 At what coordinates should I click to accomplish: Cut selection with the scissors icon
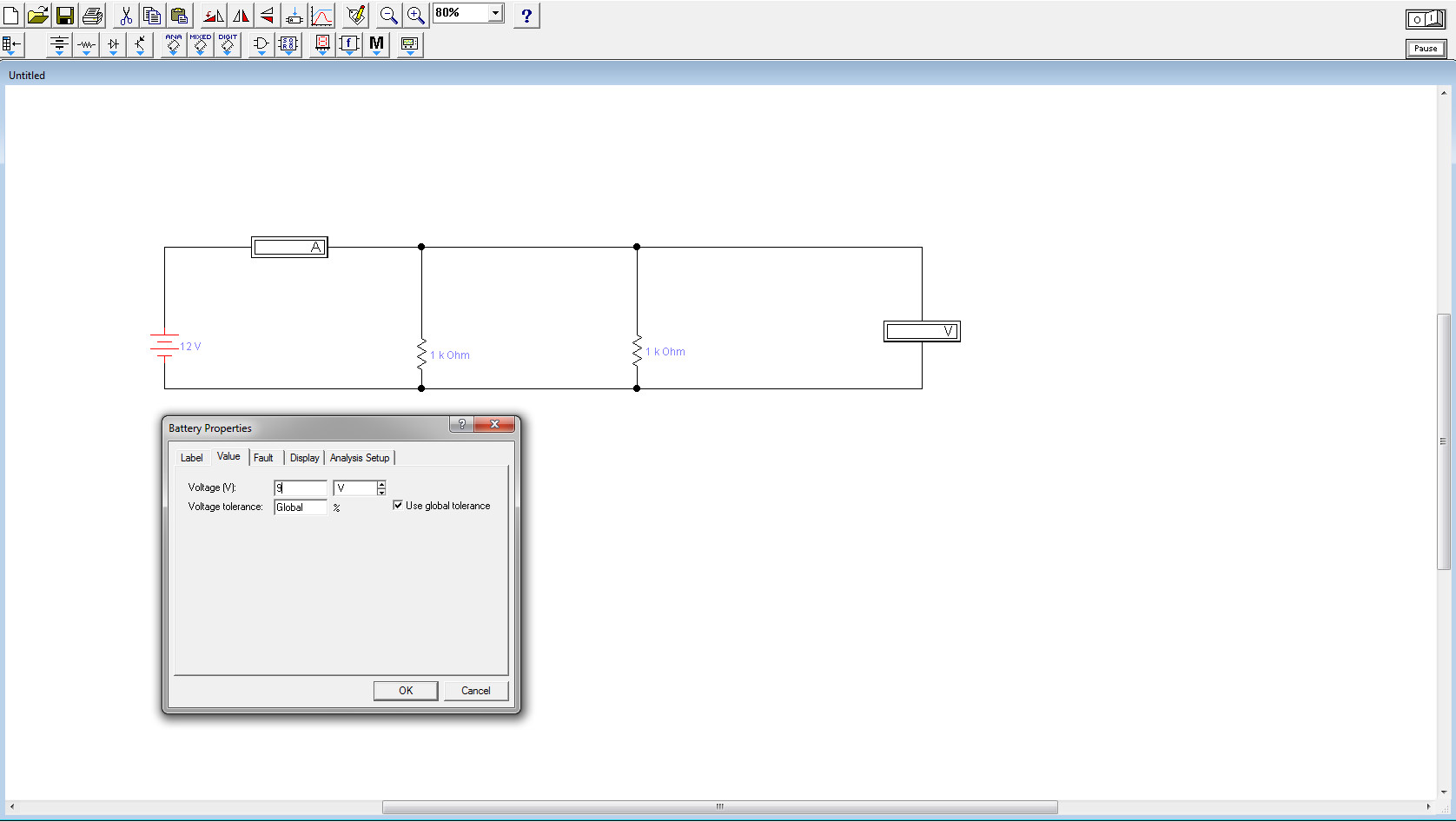[x=126, y=15]
